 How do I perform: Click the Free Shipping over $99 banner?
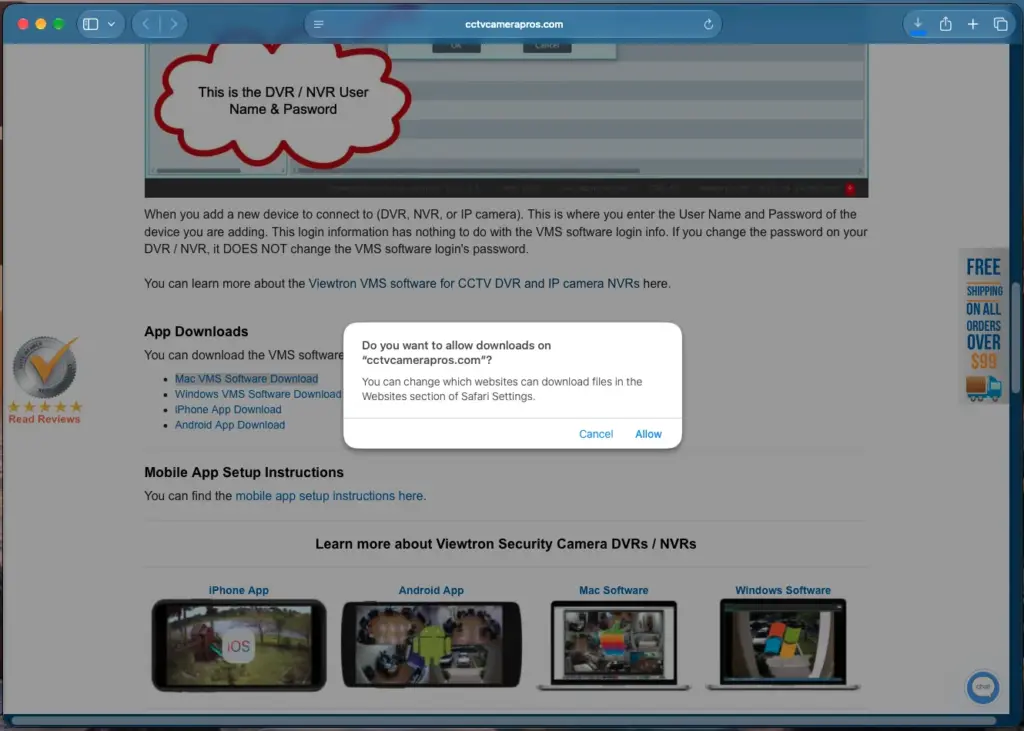[x=984, y=327]
